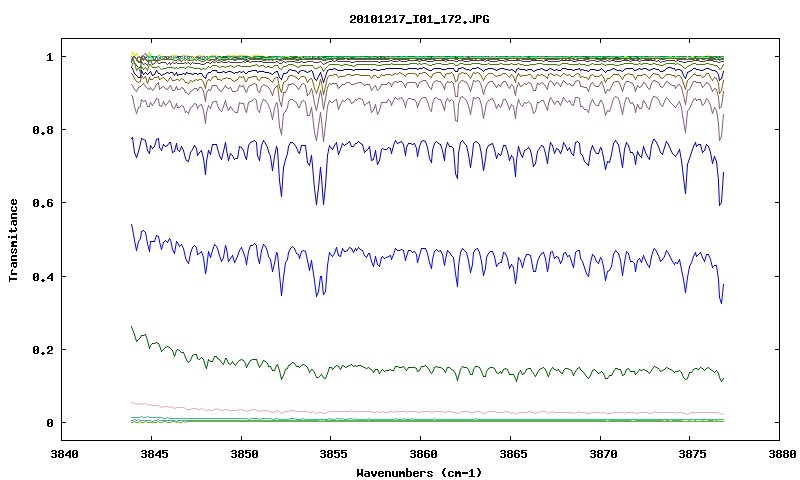Click the plot title 20101217_I01_172.JPG

pos(419,19)
